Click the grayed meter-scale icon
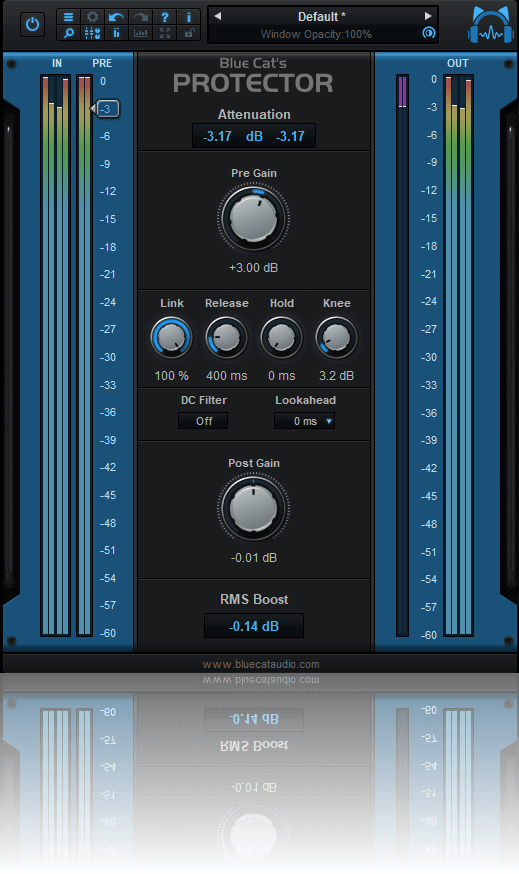The height and width of the screenshot is (874, 519). pyautogui.click(x=140, y=33)
